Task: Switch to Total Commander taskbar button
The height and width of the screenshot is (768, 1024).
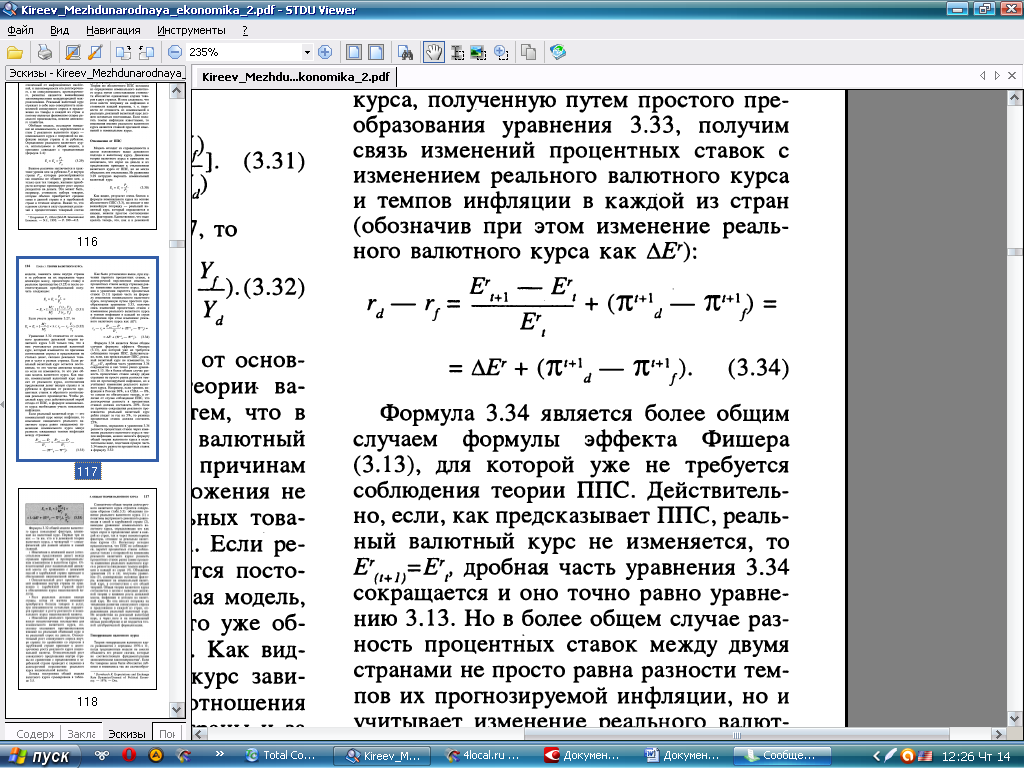Action: click(282, 756)
